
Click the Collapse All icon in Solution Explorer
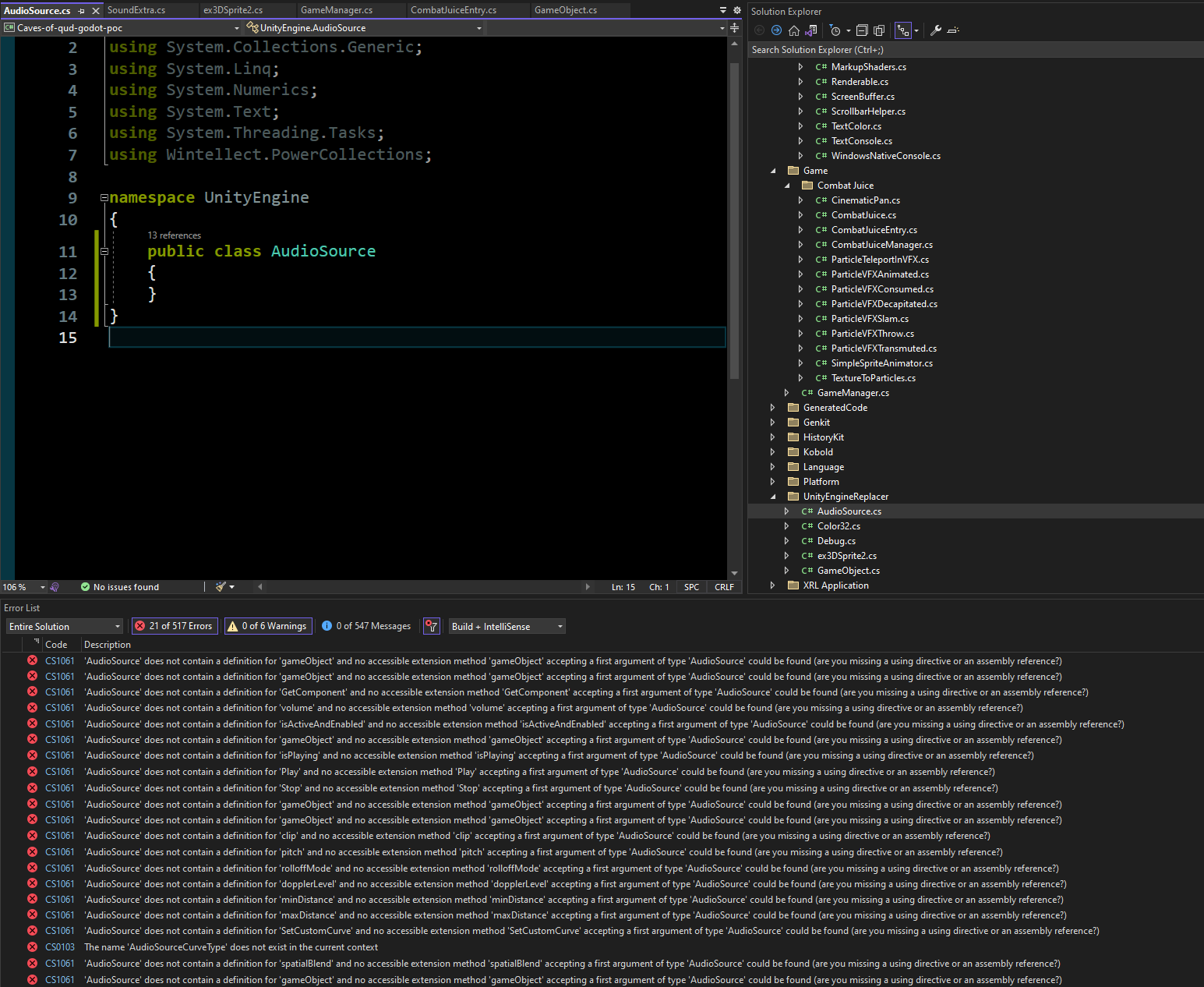click(x=862, y=30)
